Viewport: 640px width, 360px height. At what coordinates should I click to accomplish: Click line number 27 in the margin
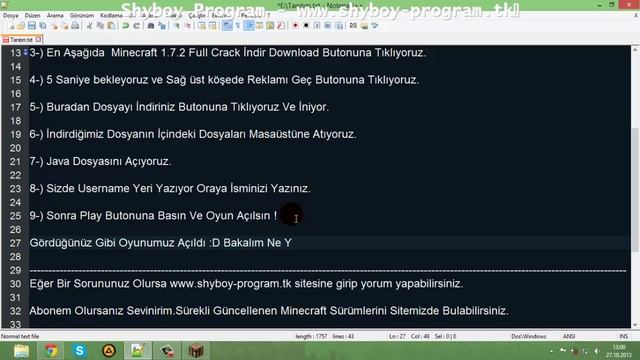coord(15,243)
